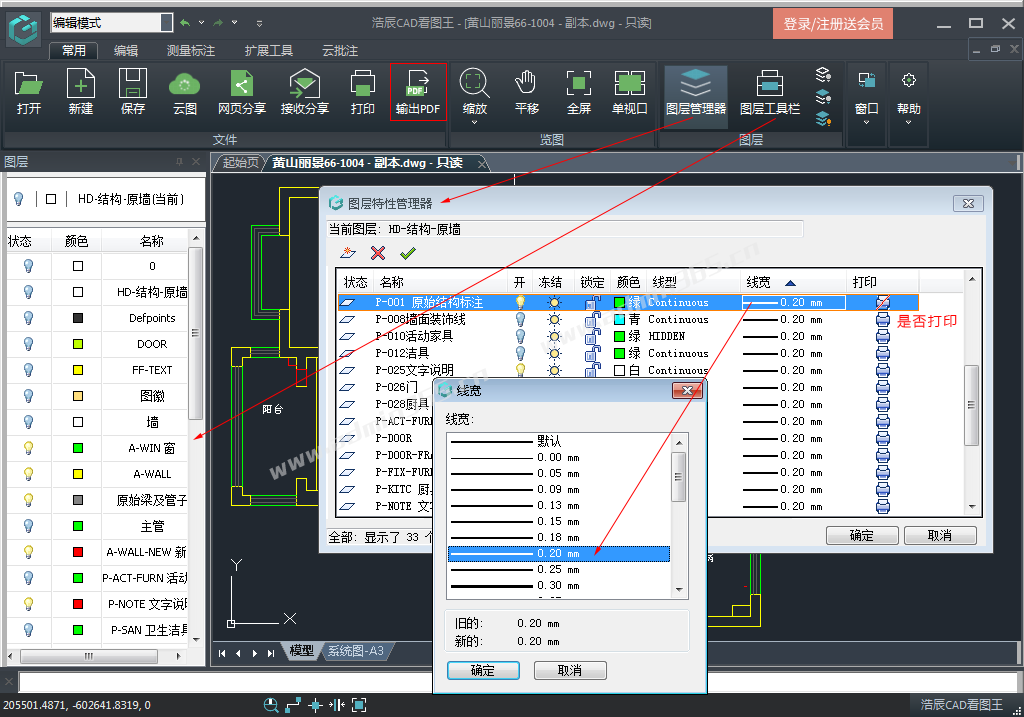Open quick access customize dropdown
The image size is (1024, 717).
pyautogui.click(x=259, y=24)
